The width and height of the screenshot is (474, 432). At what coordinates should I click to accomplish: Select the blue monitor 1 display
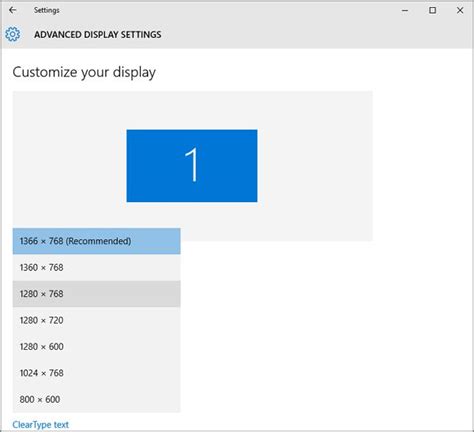(x=192, y=166)
